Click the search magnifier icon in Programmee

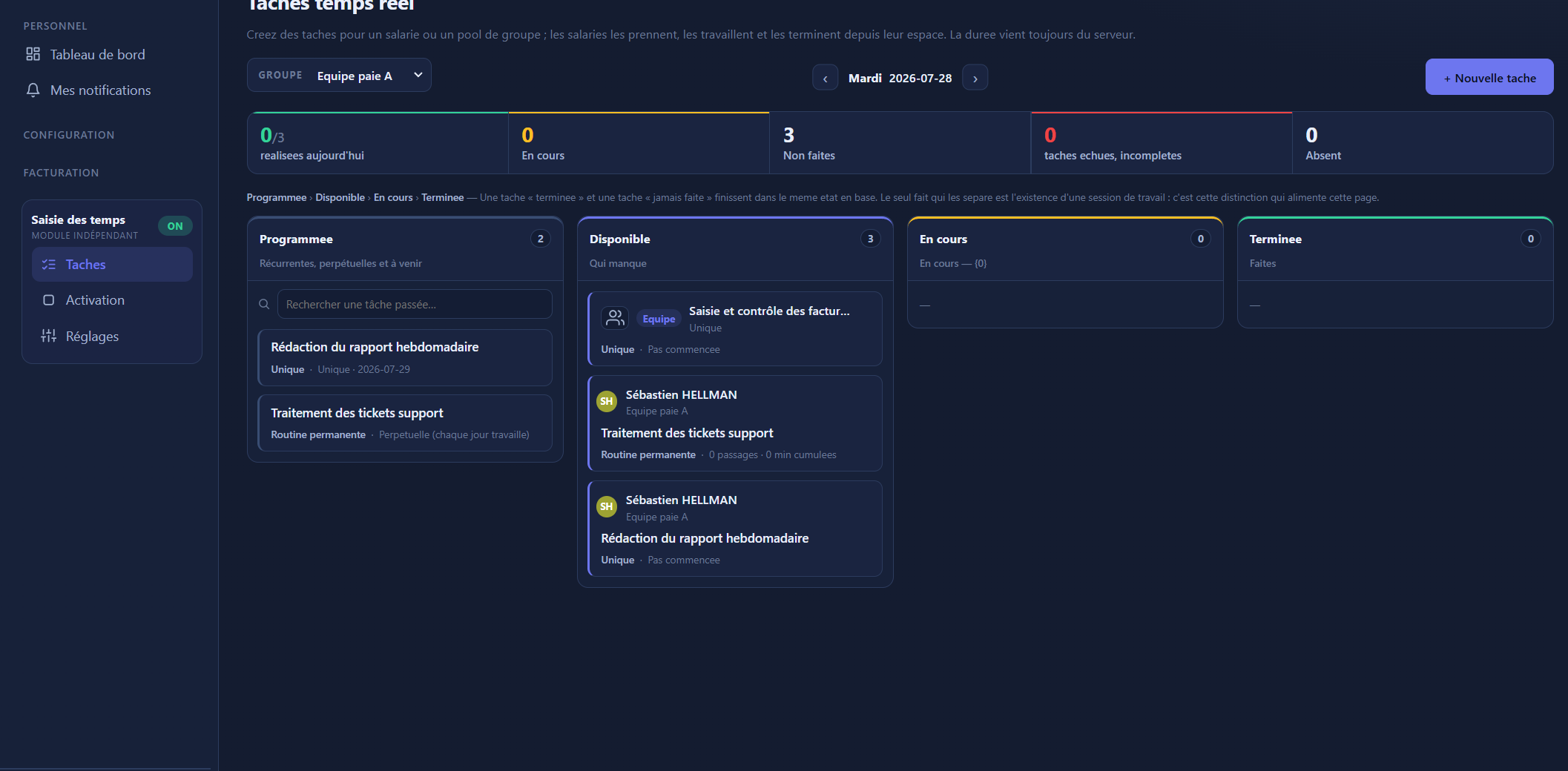pos(264,304)
